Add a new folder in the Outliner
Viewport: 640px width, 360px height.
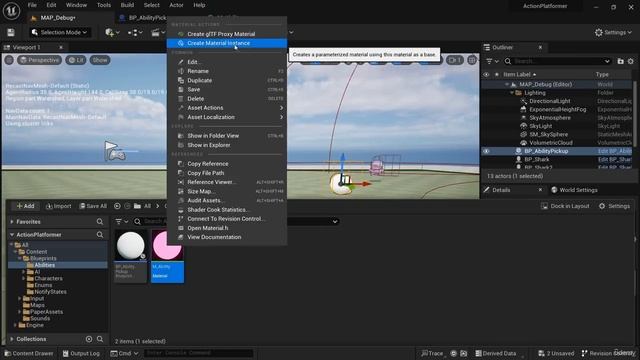(x=620, y=61)
